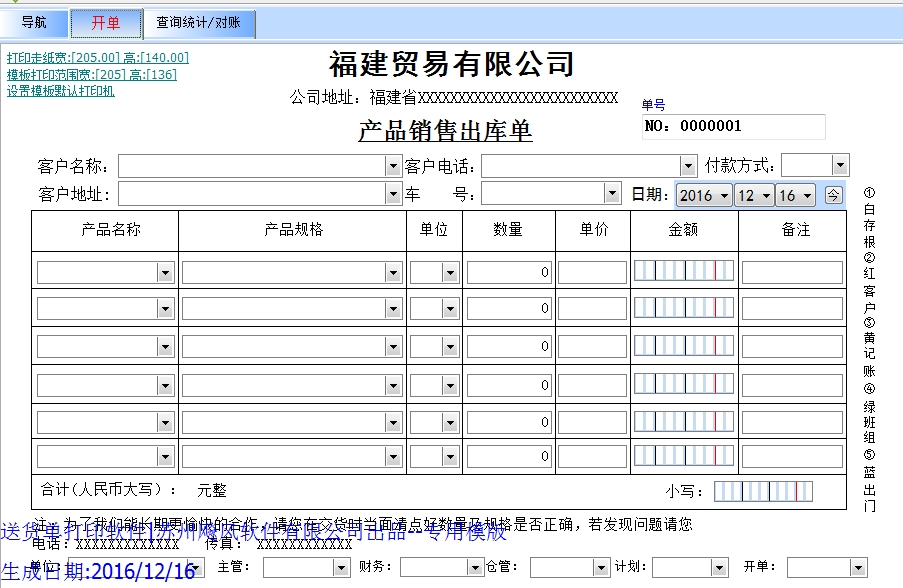The width and height of the screenshot is (903, 588).
Task: Expand the 主管 dropdown
Action: (341, 568)
